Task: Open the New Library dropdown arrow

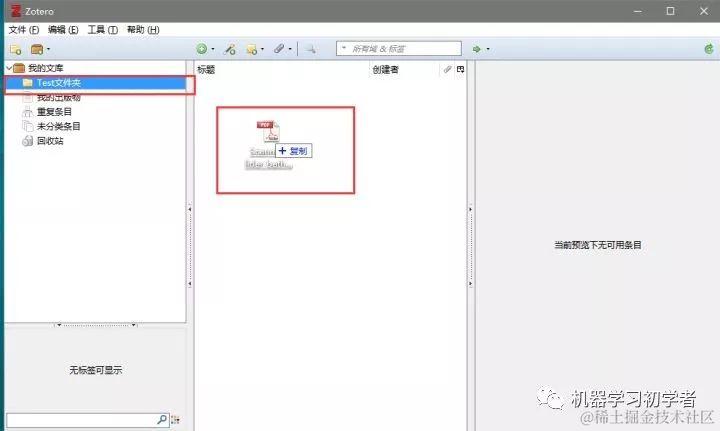Action: tap(48, 49)
